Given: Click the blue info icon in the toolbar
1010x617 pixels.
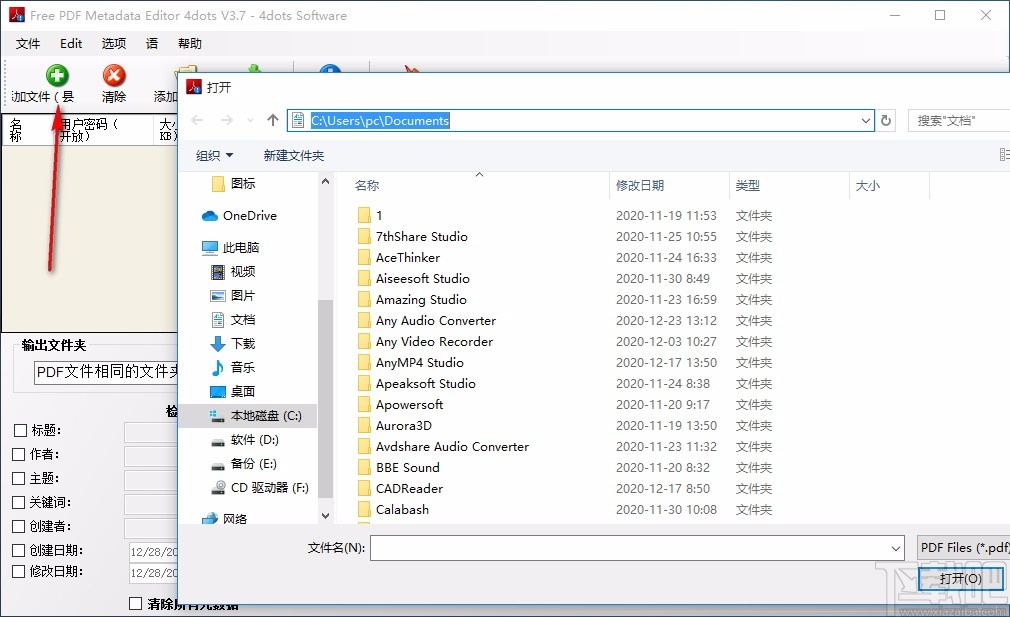Looking at the screenshot, I should click(x=330, y=70).
